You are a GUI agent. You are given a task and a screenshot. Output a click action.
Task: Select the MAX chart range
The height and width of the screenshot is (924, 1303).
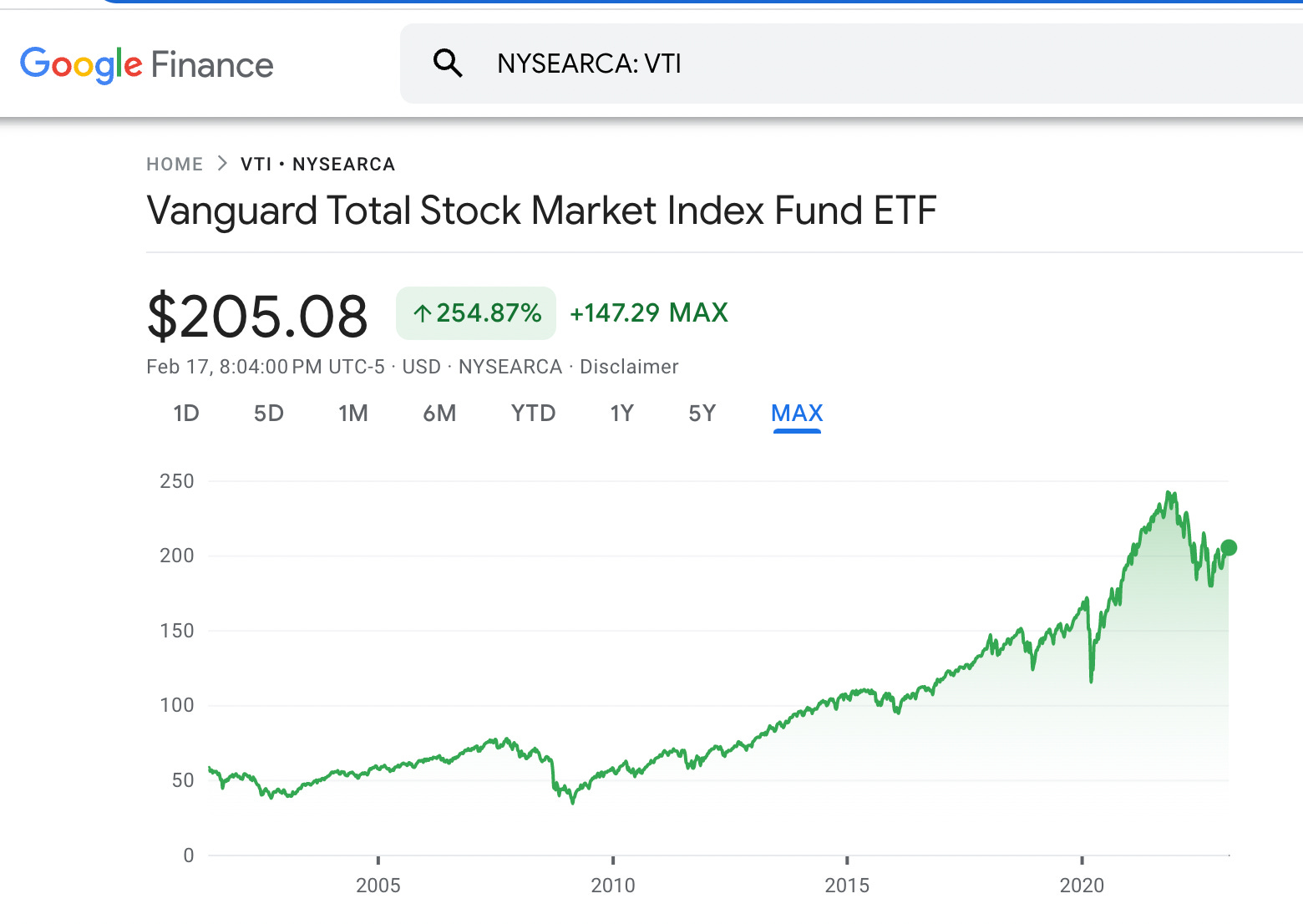click(x=797, y=413)
